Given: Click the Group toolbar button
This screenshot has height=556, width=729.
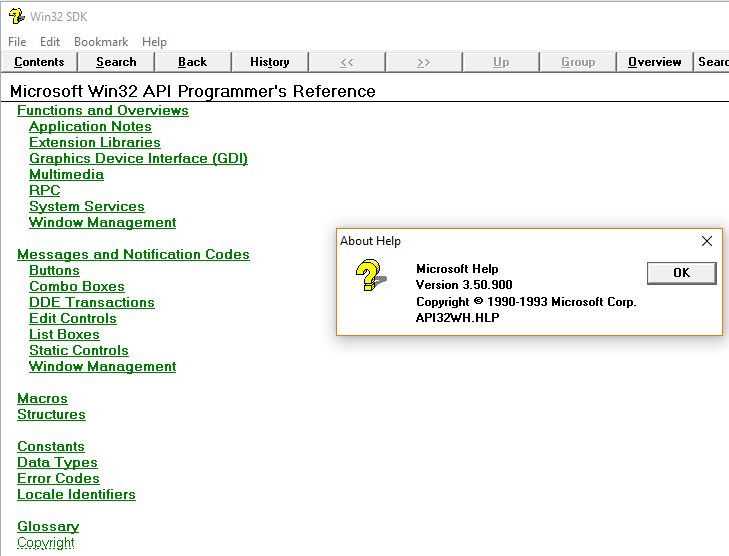Looking at the screenshot, I should [578, 62].
